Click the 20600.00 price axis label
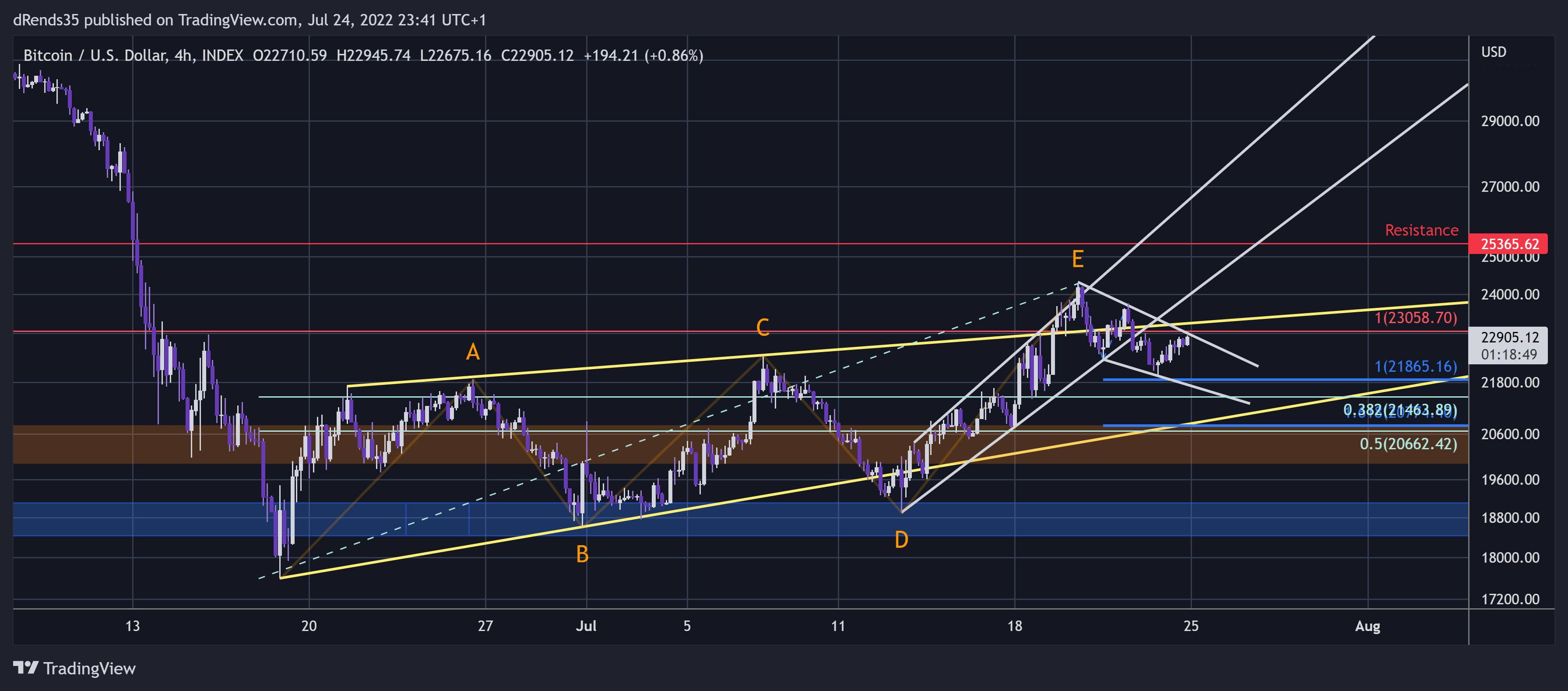This screenshot has height=691, width=1568. point(1510,434)
